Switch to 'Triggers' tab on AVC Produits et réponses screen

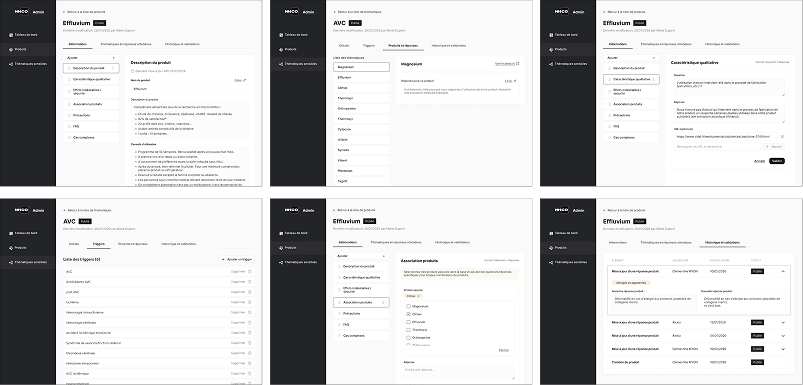(x=369, y=46)
